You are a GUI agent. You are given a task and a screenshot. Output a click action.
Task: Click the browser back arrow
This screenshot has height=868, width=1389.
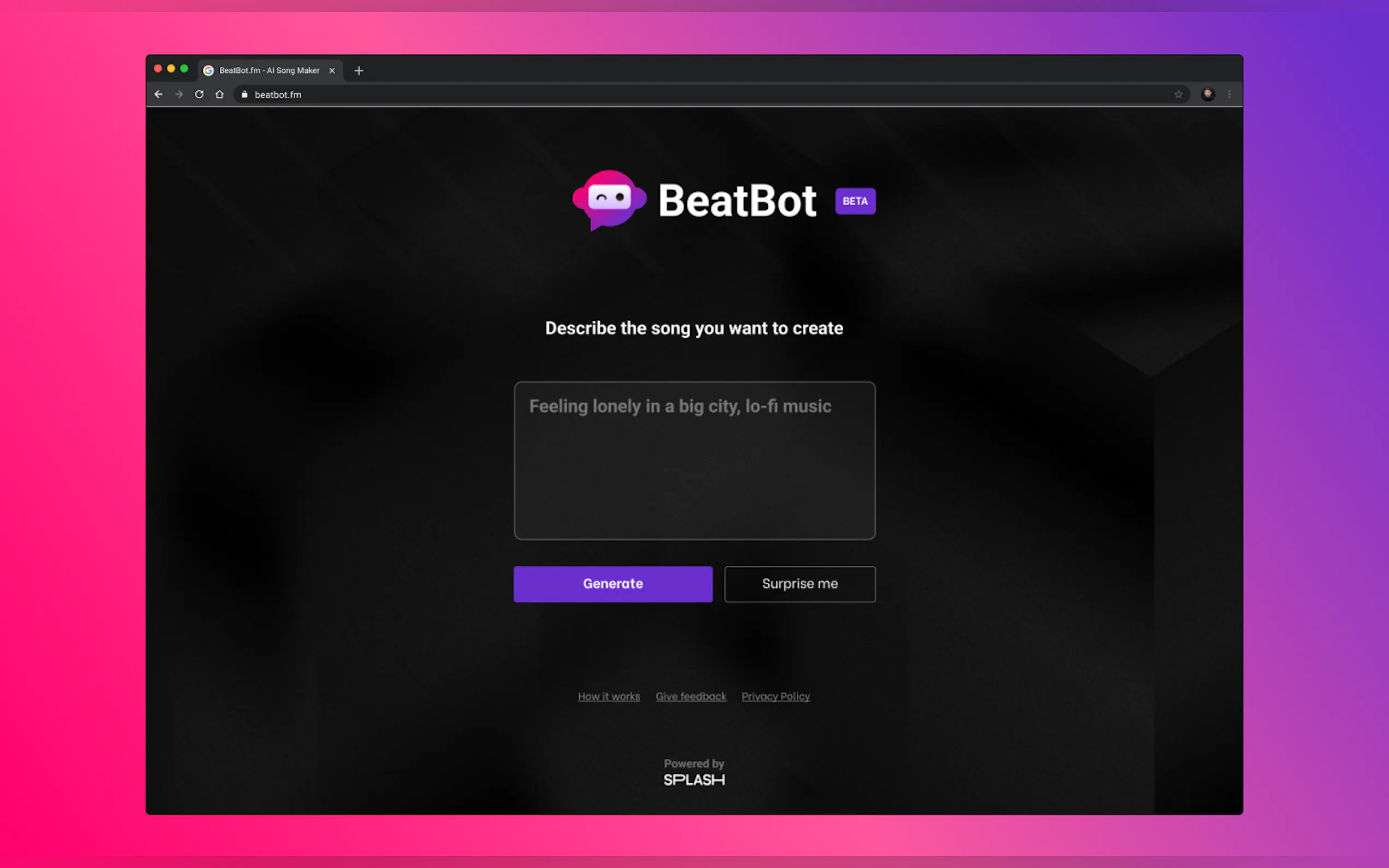tap(159, 94)
